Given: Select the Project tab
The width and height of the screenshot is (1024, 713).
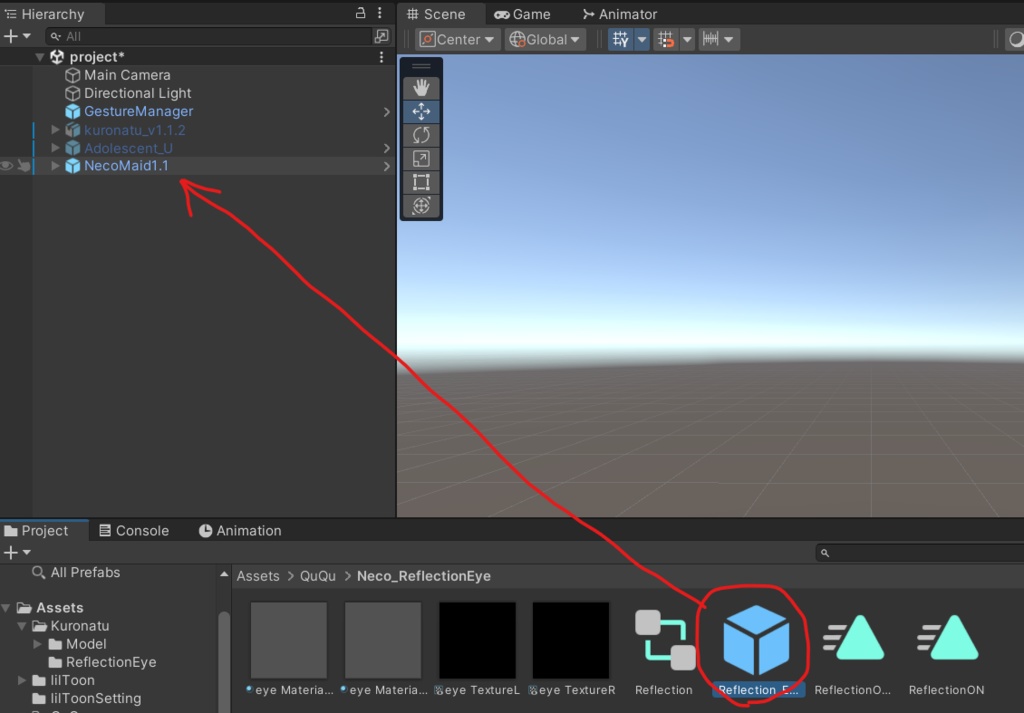Looking at the screenshot, I should pos(37,531).
